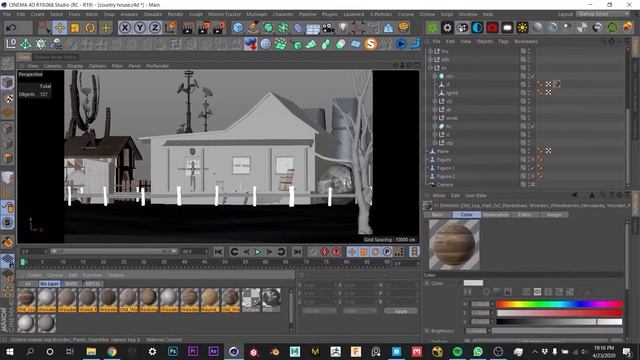
Task: Toggle the enable checkmark for Figure.1
Action: 532,168
